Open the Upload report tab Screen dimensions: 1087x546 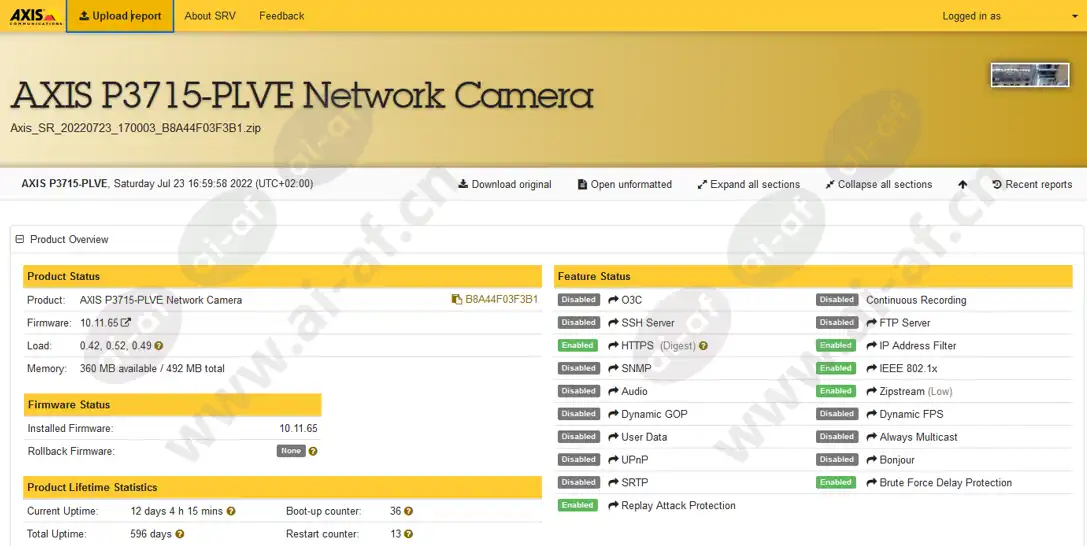pyautogui.click(x=120, y=16)
